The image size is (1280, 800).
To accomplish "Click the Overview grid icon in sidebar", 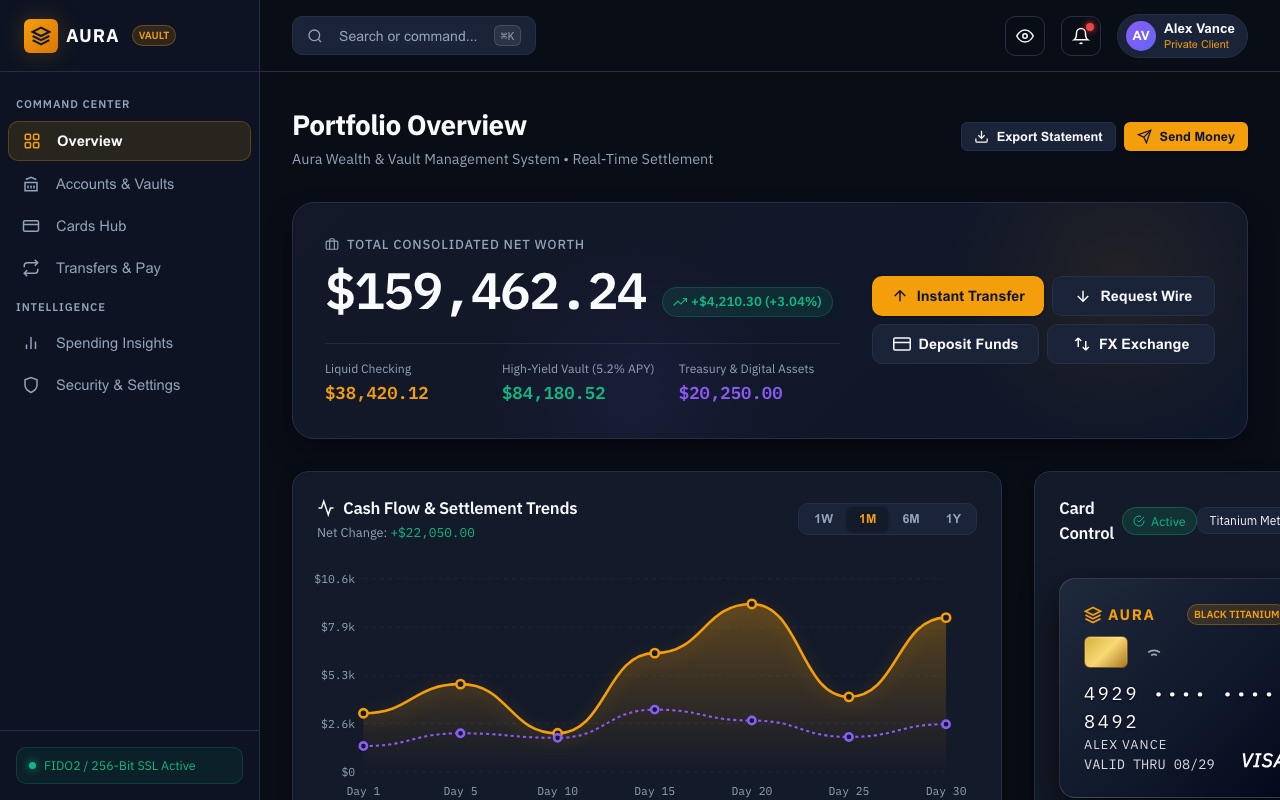I will (x=32, y=141).
